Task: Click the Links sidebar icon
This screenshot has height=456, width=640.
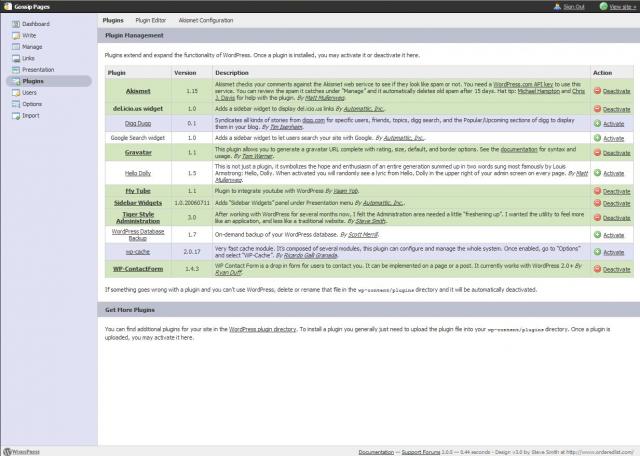Action: [16, 58]
